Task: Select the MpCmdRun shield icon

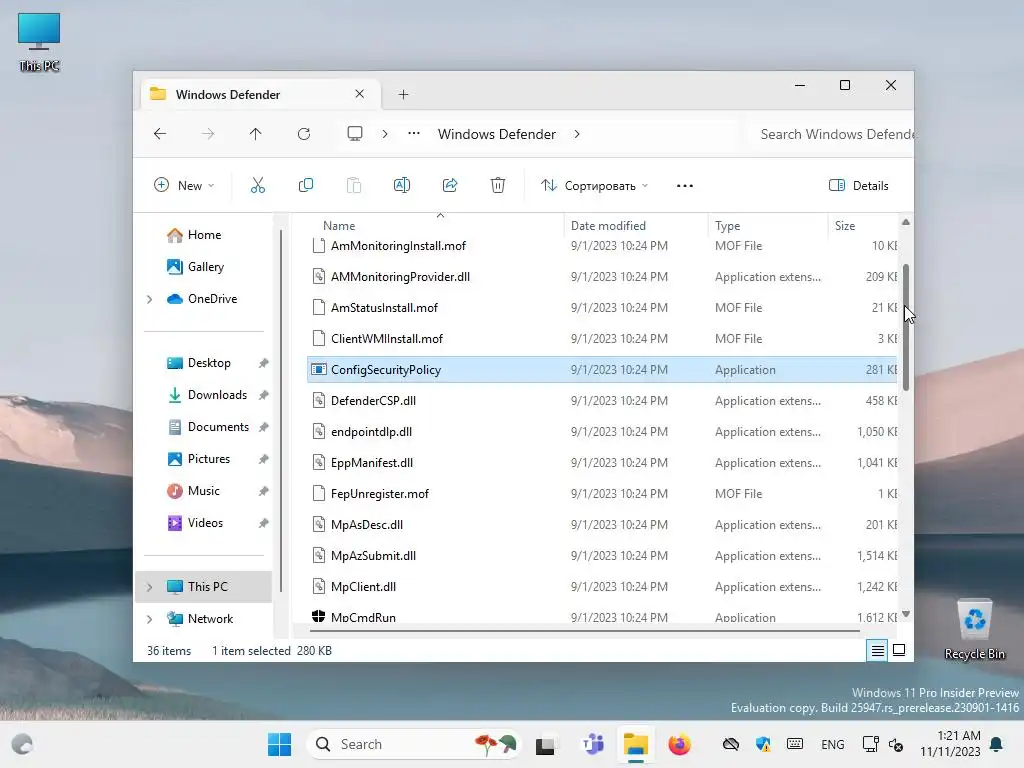Action: tap(319, 616)
